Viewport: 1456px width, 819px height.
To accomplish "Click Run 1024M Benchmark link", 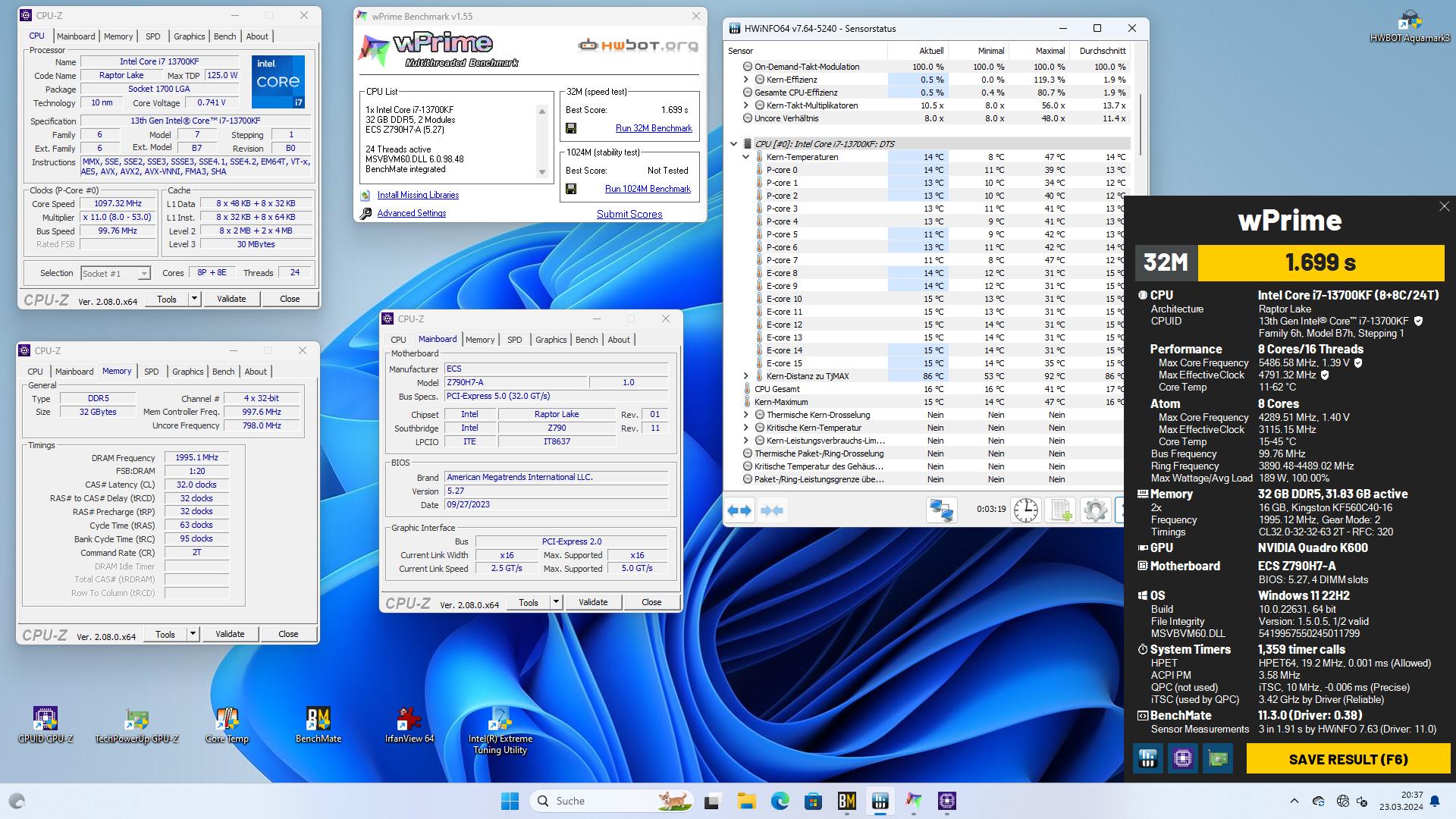I will (648, 189).
